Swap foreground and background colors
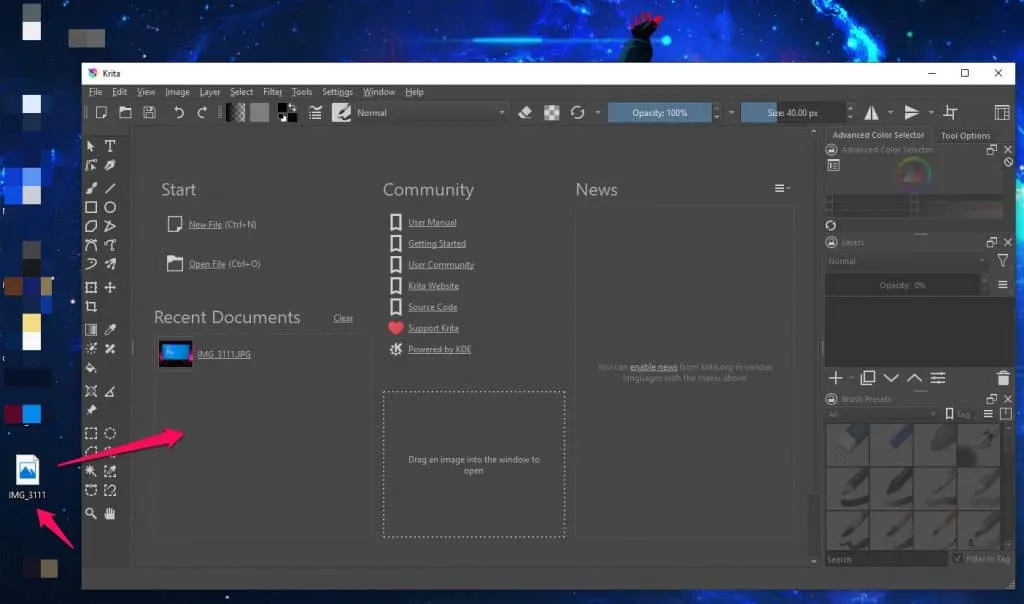The image size is (1024, 604). point(291,108)
